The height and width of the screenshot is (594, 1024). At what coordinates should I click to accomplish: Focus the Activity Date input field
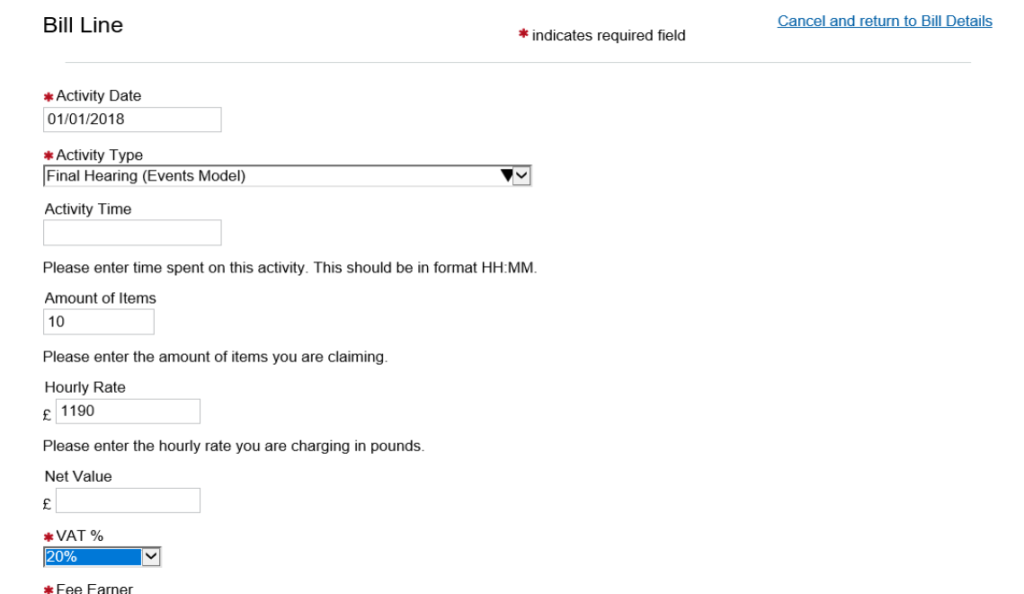[131, 120]
